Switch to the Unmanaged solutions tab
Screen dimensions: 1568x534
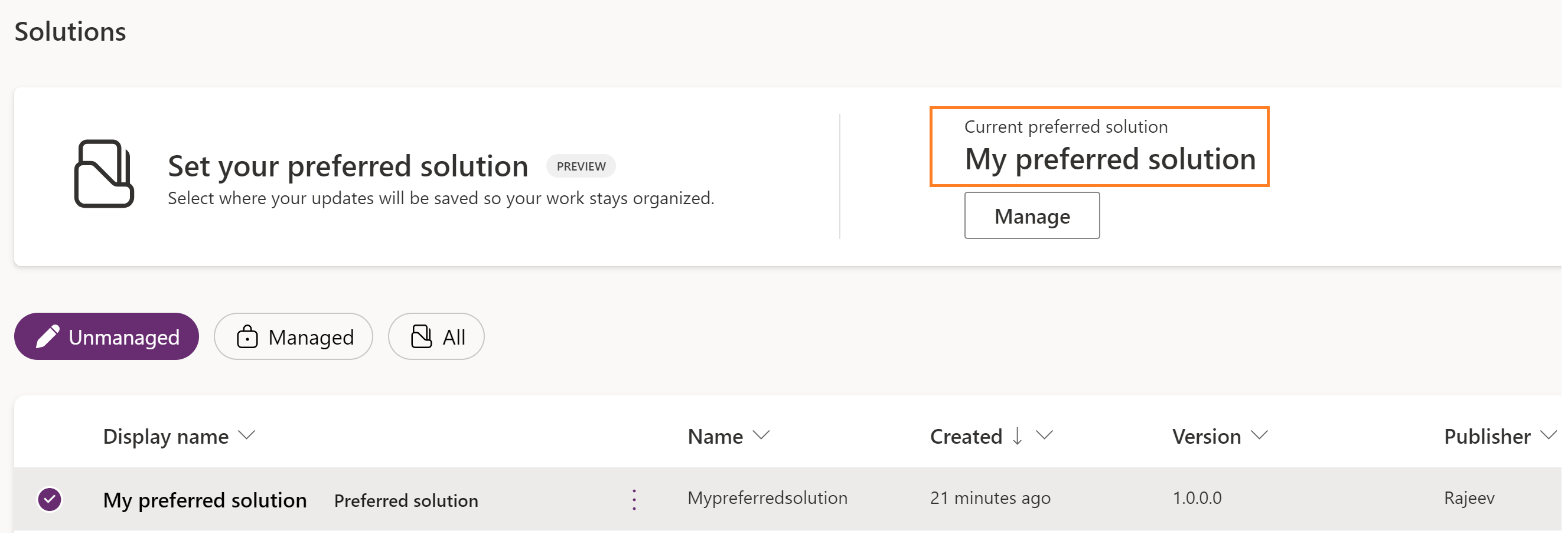click(x=106, y=337)
